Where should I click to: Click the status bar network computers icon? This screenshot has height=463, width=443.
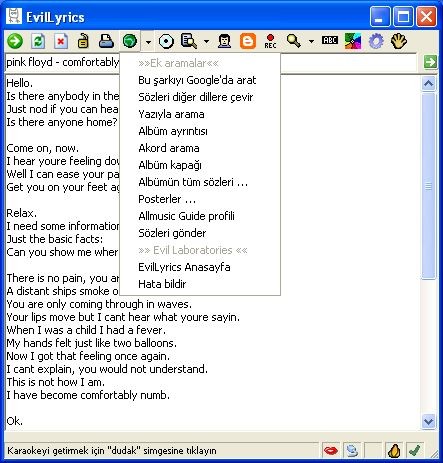[x=352, y=451]
